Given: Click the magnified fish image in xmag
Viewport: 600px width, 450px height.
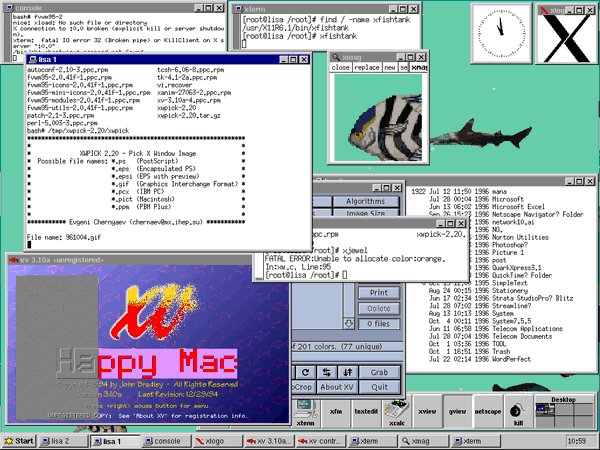Looking at the screenshot, I should click(x=378, y=118).
